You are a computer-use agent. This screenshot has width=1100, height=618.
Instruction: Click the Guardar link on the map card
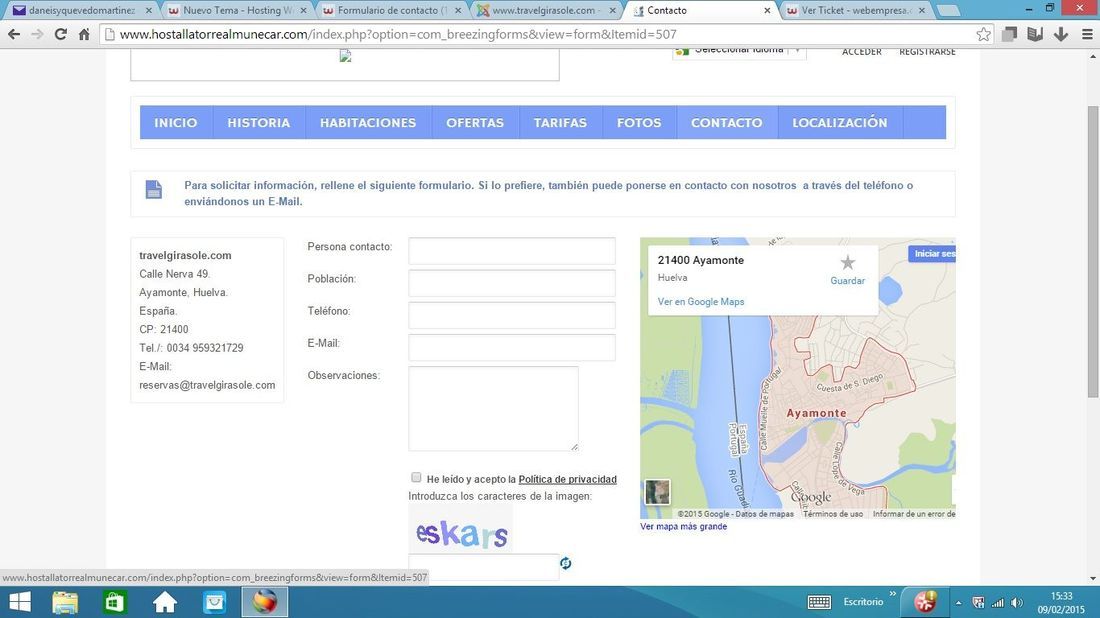click(847, 281)
